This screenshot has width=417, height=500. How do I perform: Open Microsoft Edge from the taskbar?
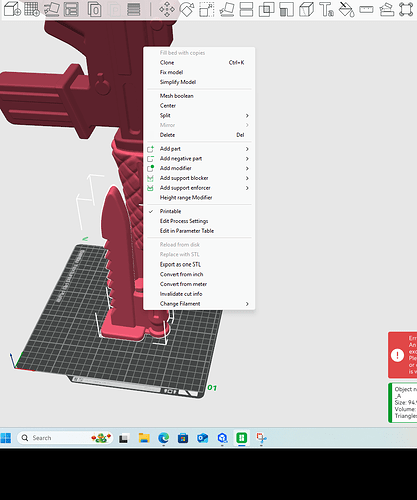[163, 438]
